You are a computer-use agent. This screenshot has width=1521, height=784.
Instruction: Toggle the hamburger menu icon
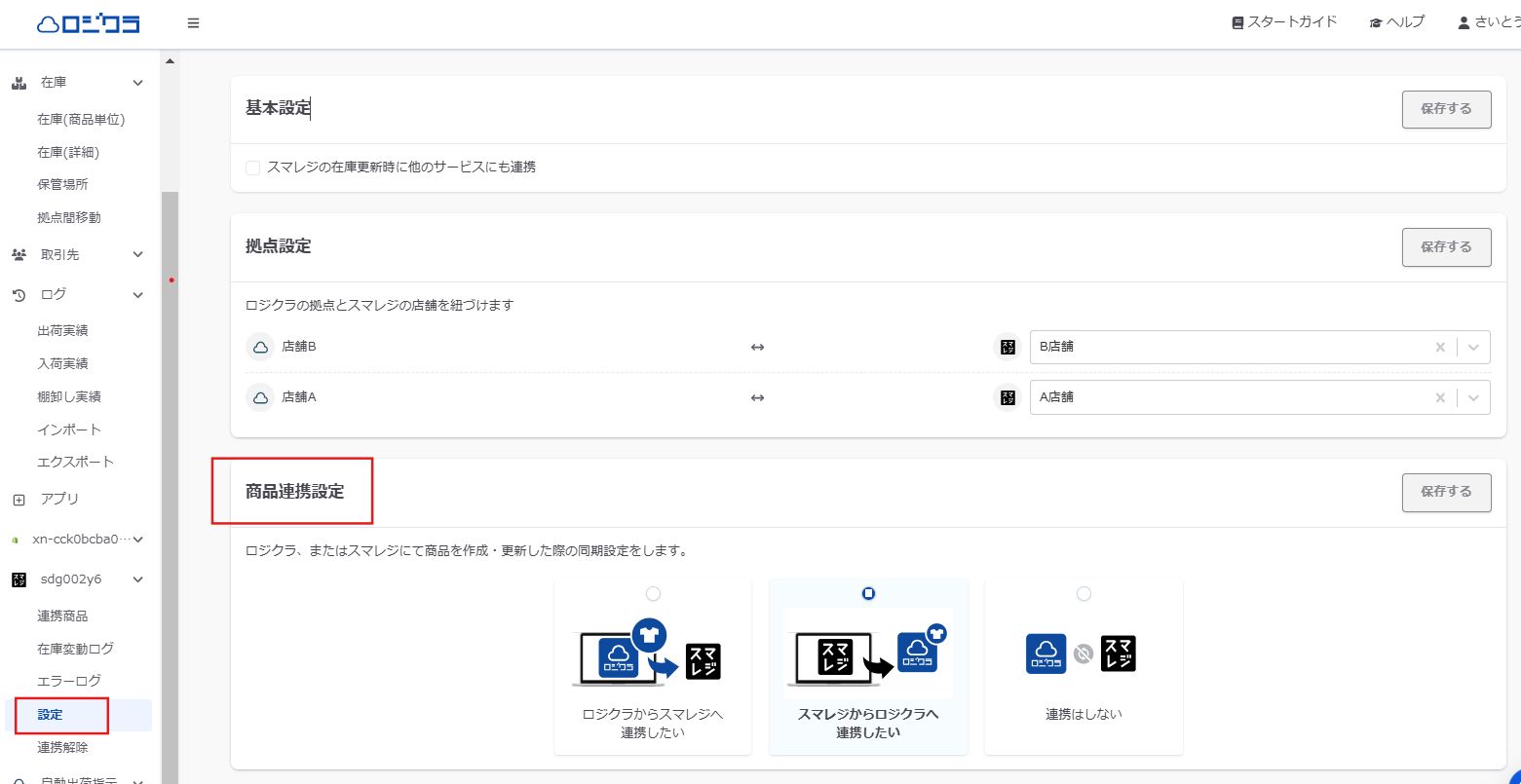coord(193,23)
